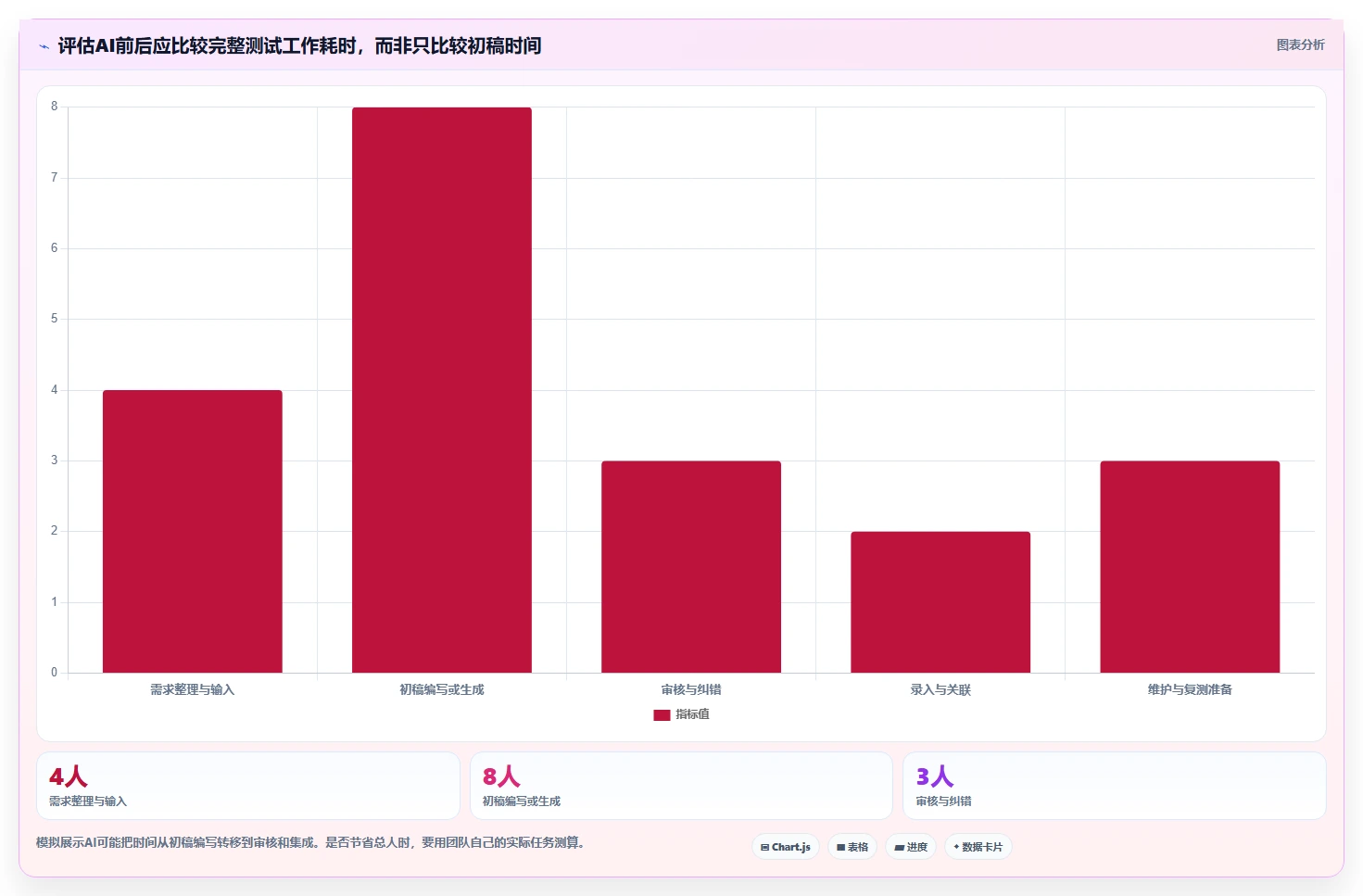
Task: Click the chart title heading text
Action: 299,45
